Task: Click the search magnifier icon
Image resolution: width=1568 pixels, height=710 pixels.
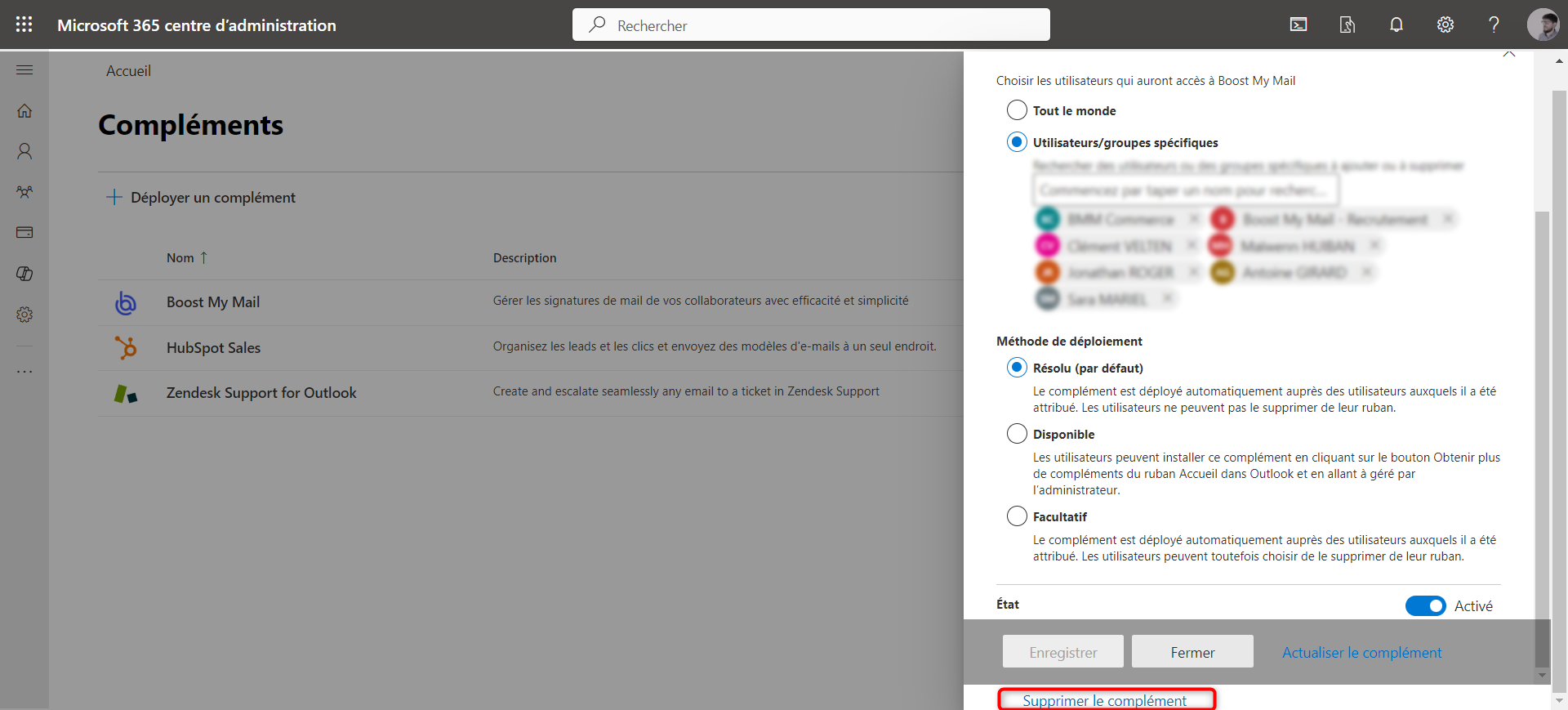Action: click(598, 25)
